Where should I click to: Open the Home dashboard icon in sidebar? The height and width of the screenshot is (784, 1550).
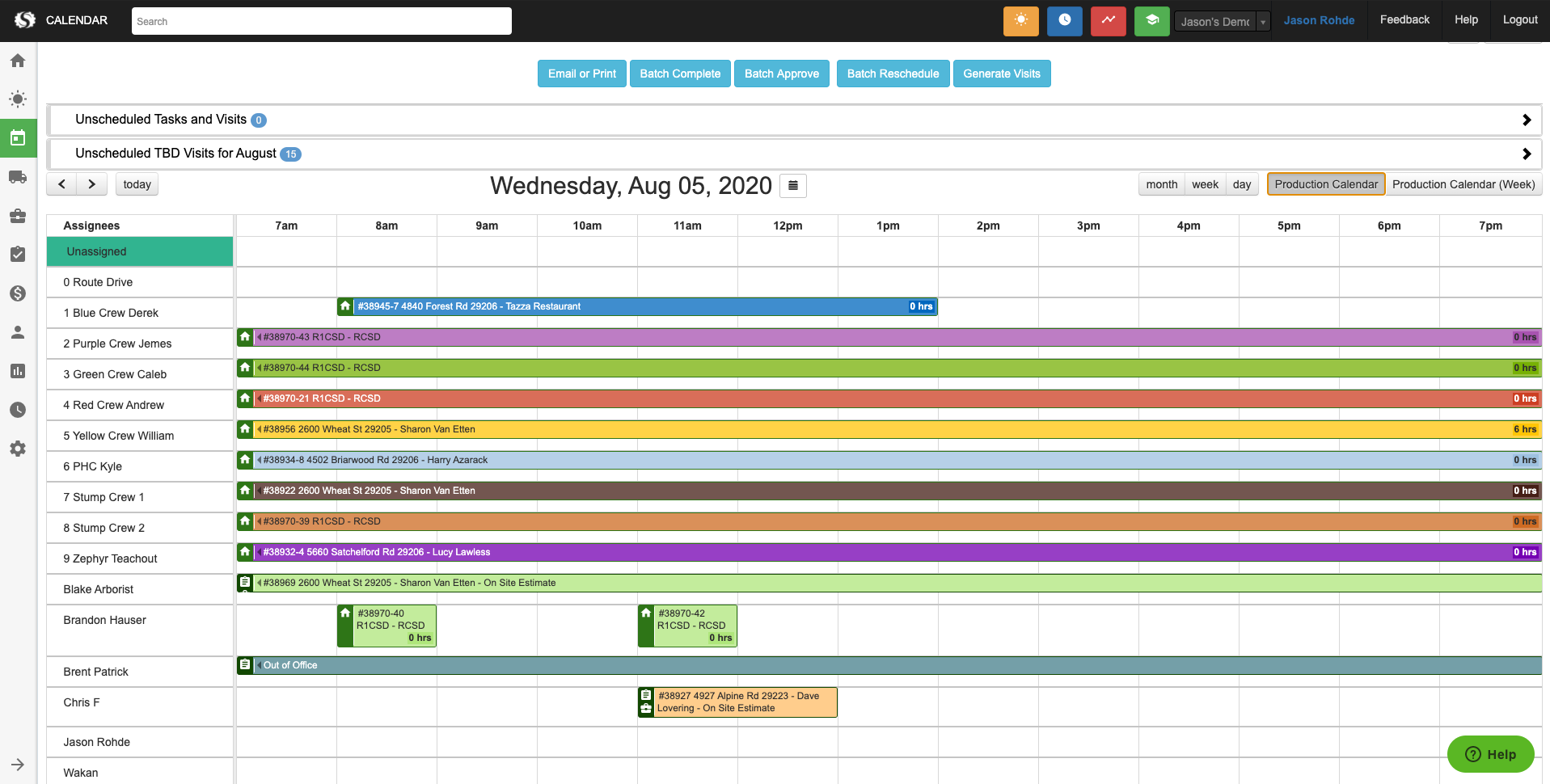click(x=18, y=60)
